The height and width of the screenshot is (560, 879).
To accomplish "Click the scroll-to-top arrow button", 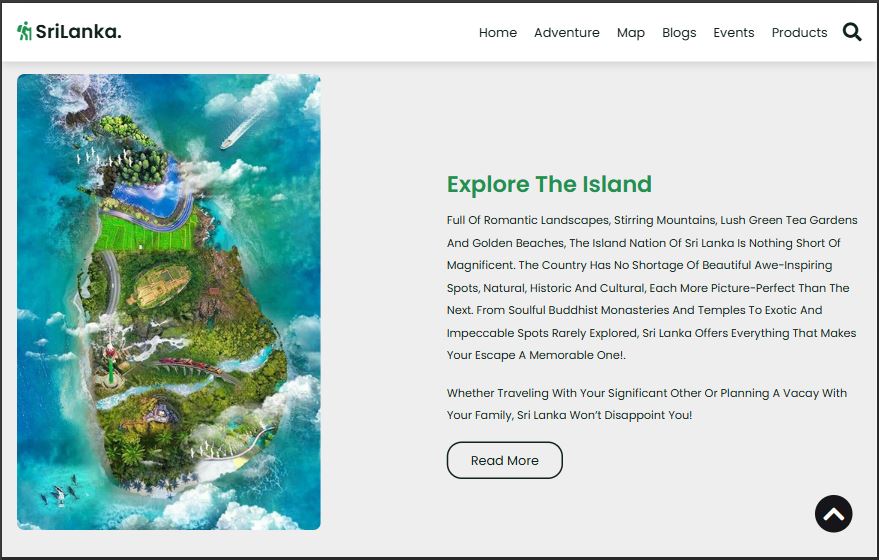I will (x=833, y=514).
